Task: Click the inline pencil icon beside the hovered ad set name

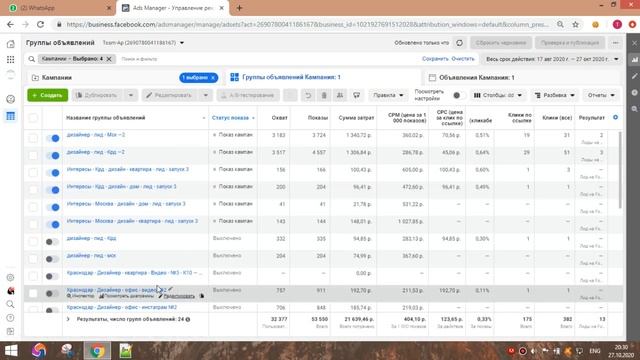Action: 171,289
